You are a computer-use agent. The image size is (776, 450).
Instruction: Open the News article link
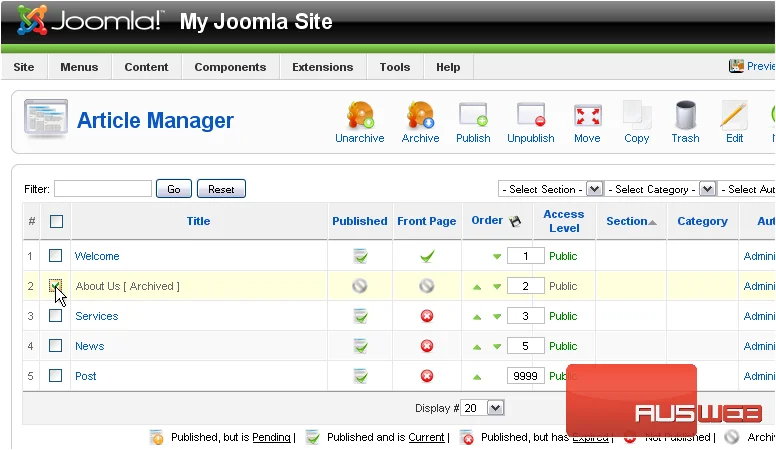90,346
